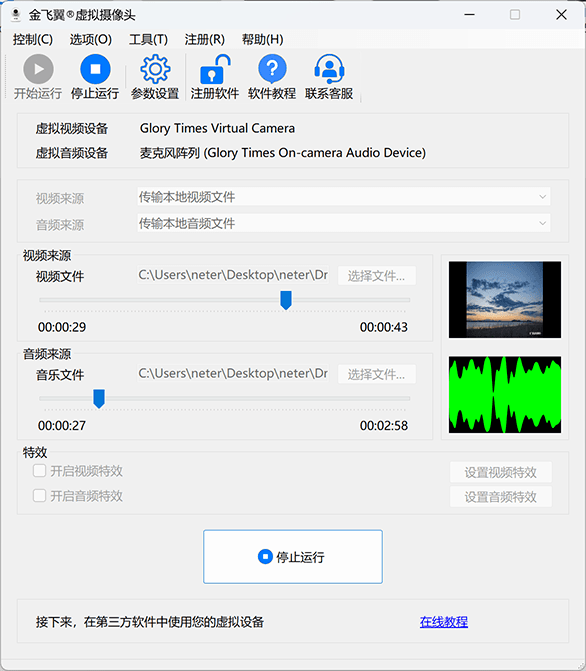Minimize the 金飞翼虚拟摄像头 window

pos(470,15)
